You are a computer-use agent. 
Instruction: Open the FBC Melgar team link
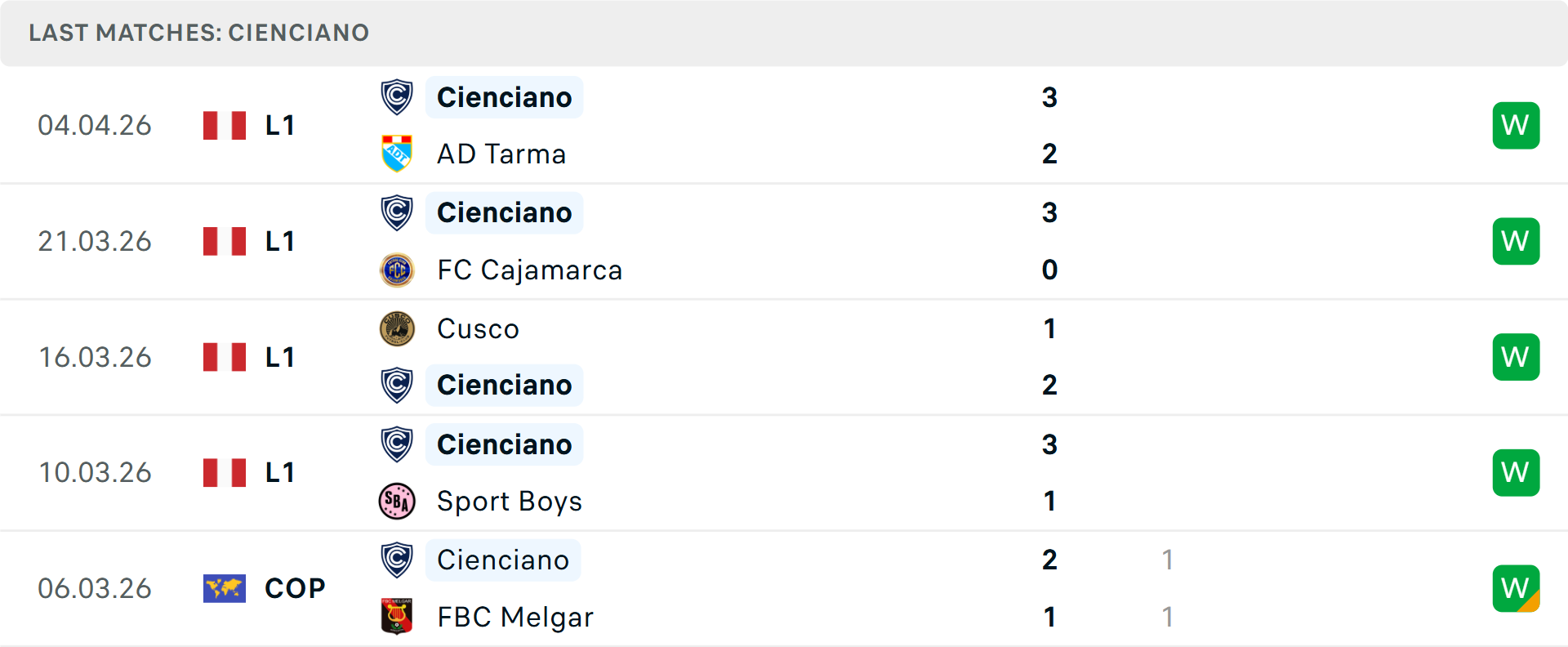tap(515, 617)
